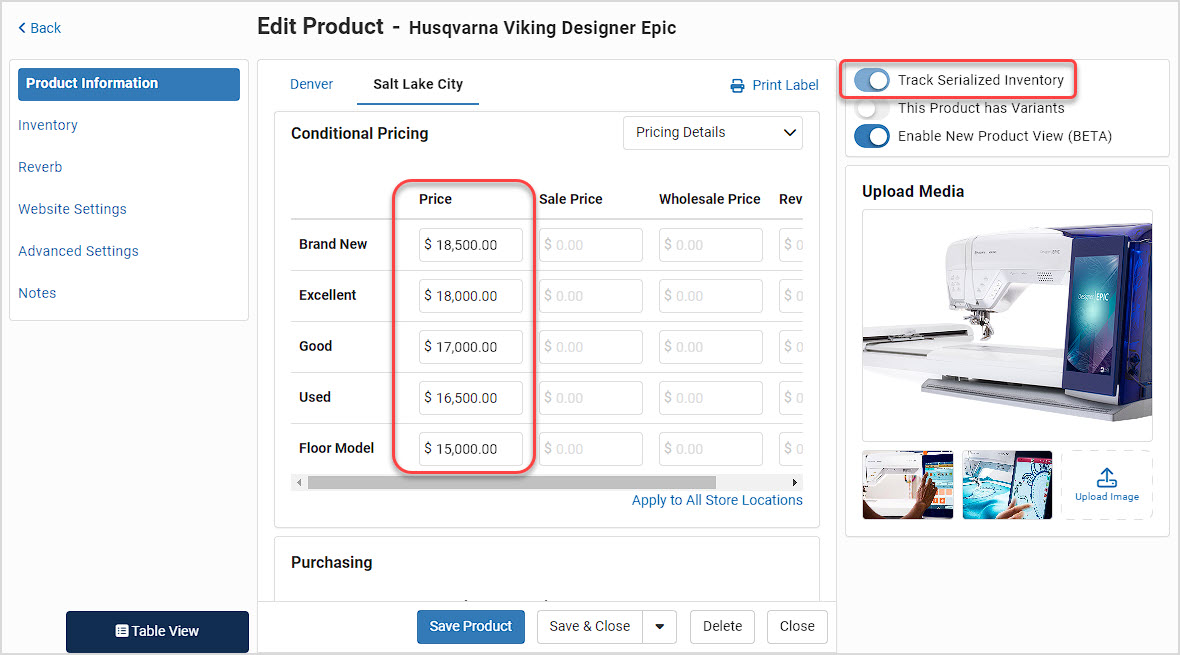Screen dimensions: 1180x655
Task: Click the Good price field
Action: (x=470, y=347)
